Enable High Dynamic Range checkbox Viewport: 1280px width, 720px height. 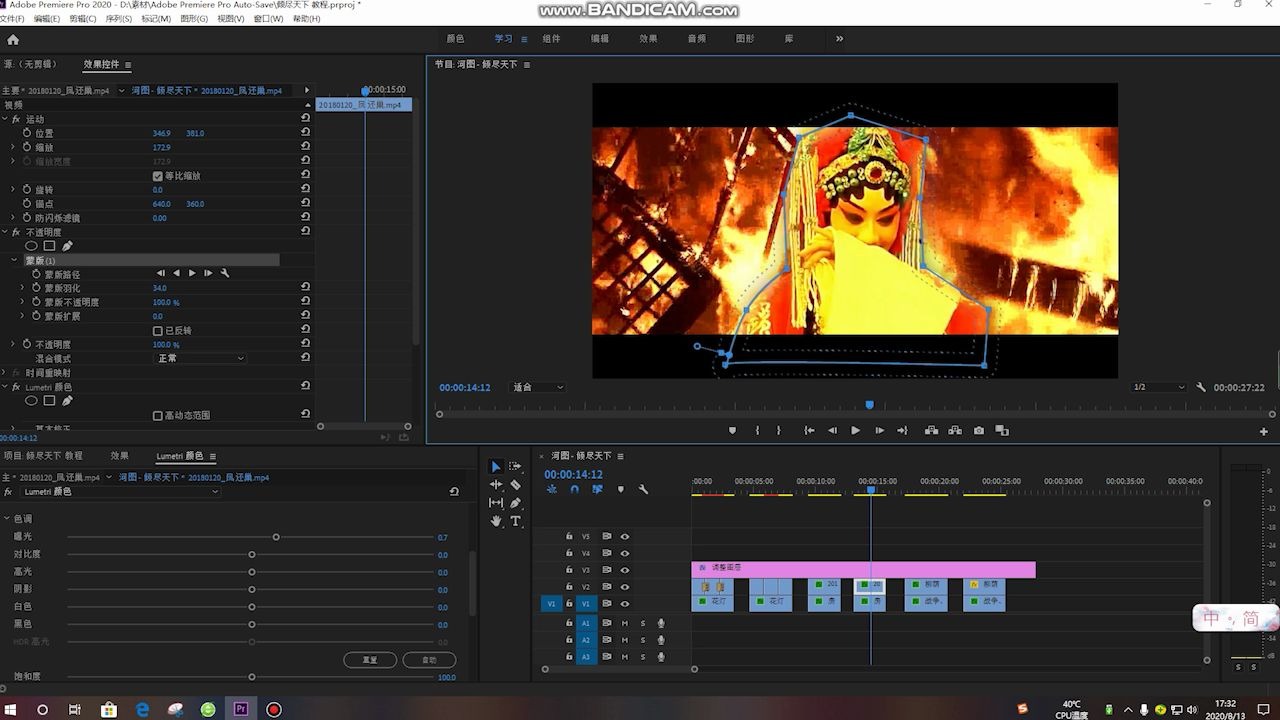coord(157,415)
